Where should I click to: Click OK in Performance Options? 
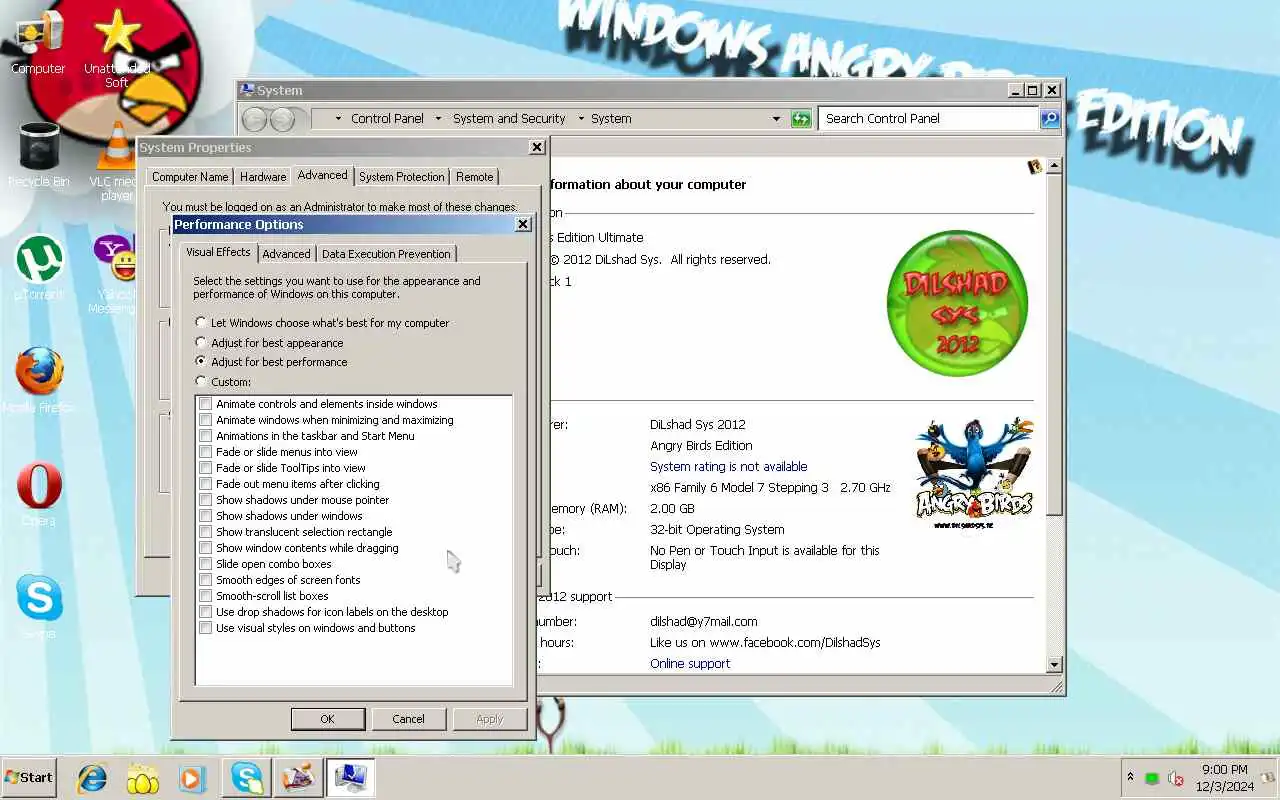(327, 719)
